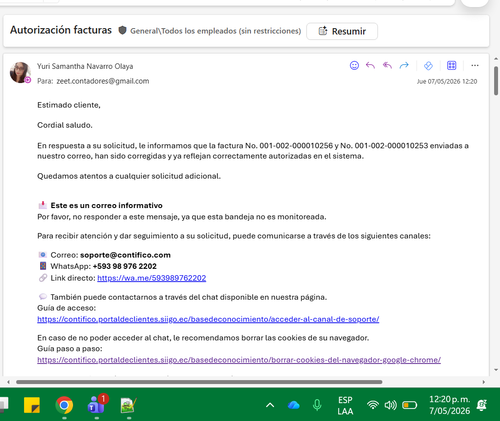Screen dimensions: 500x421
Task: Open the more actions ellipsis menu
Action: click(x=475, y=65)
